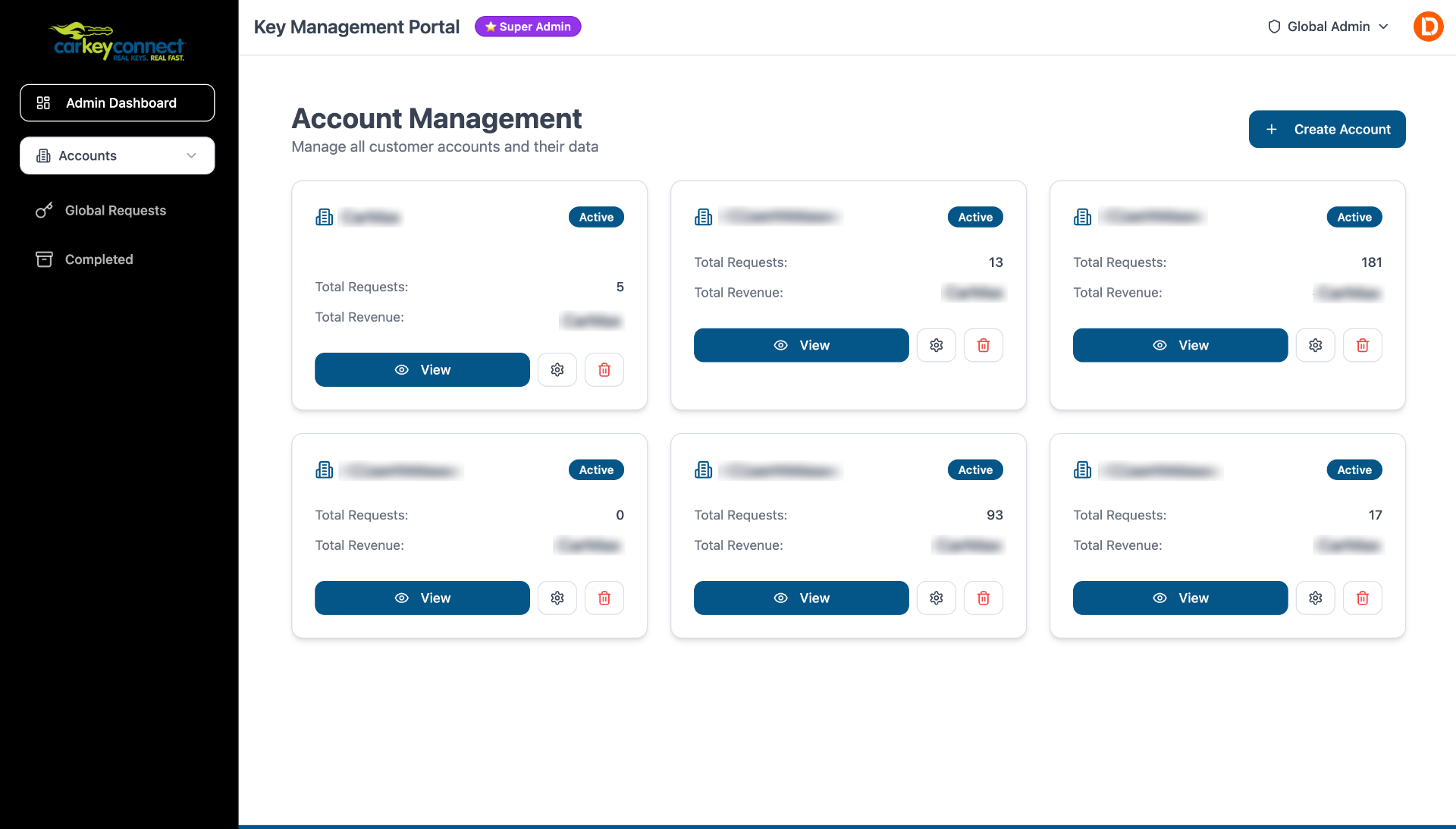Delete the account with 93 total requests
This screenshot has width=1456, height=829.
[984, 598]
